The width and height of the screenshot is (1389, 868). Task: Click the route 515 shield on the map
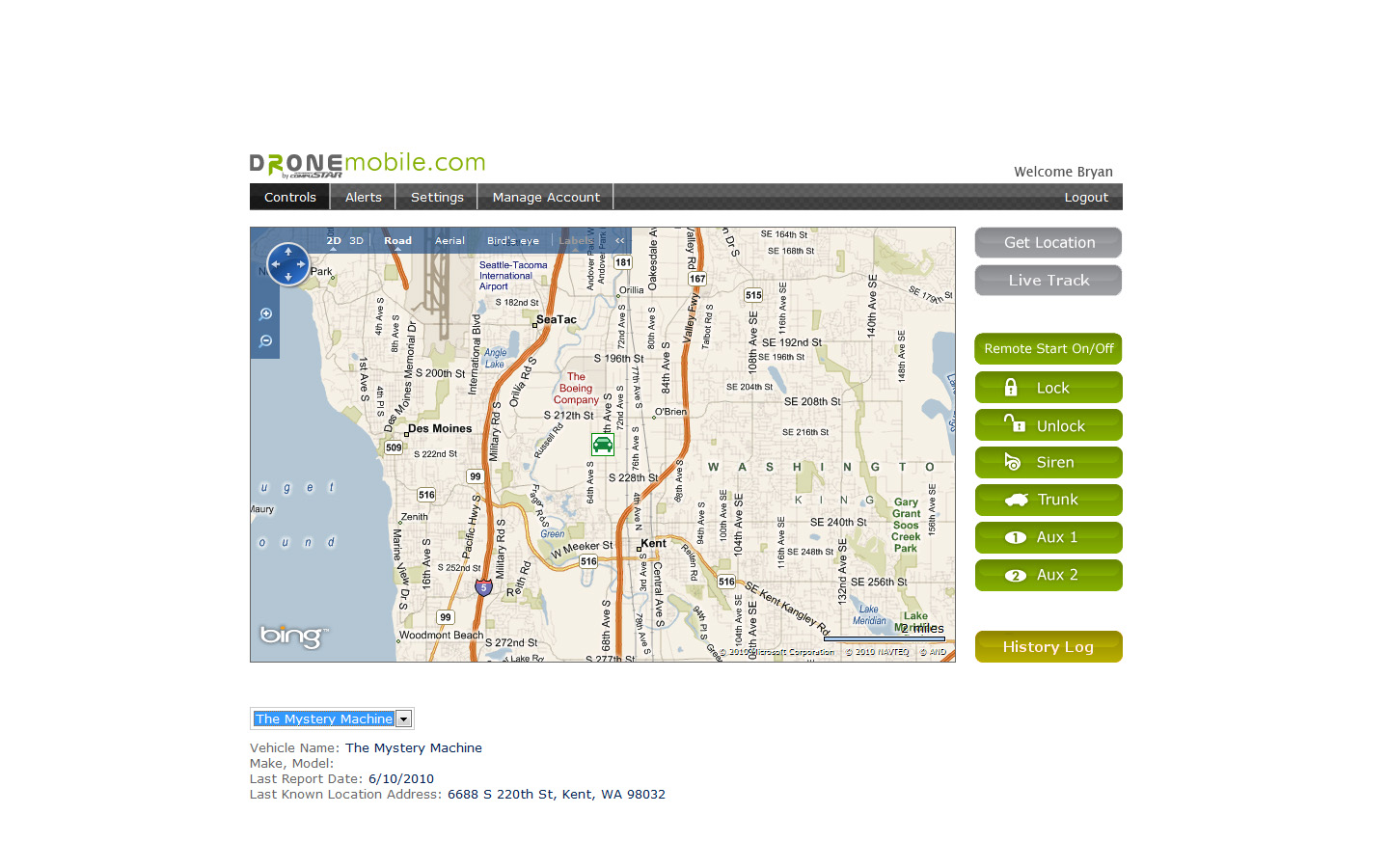(x=753, y=295)
